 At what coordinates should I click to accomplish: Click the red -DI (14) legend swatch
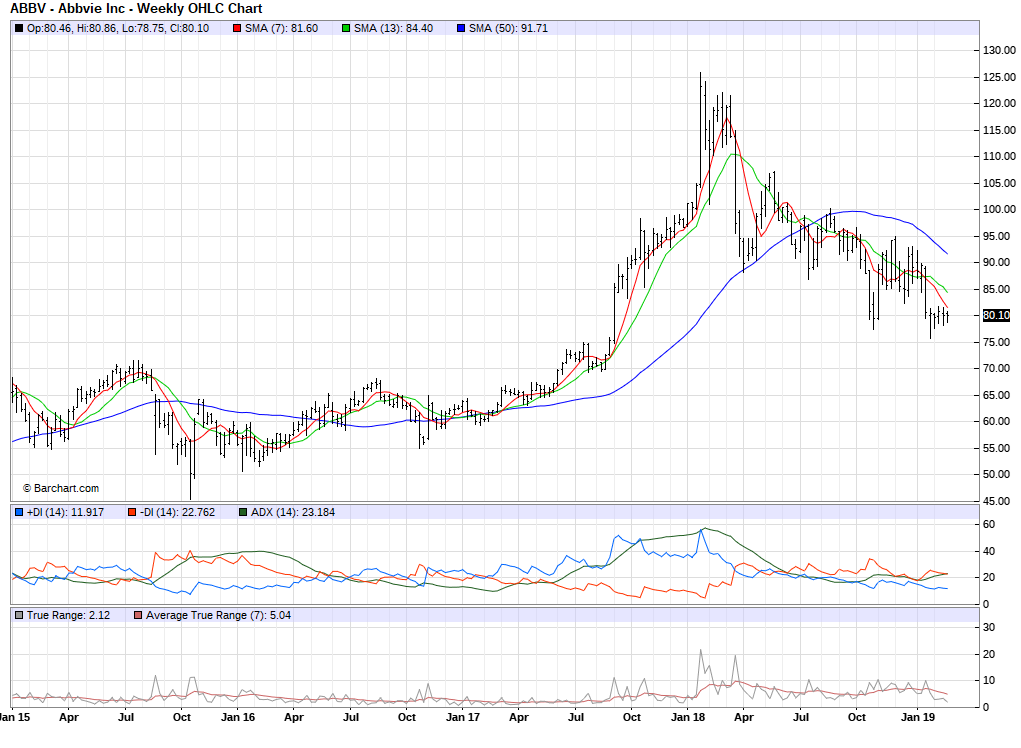(x=131, y=513)
